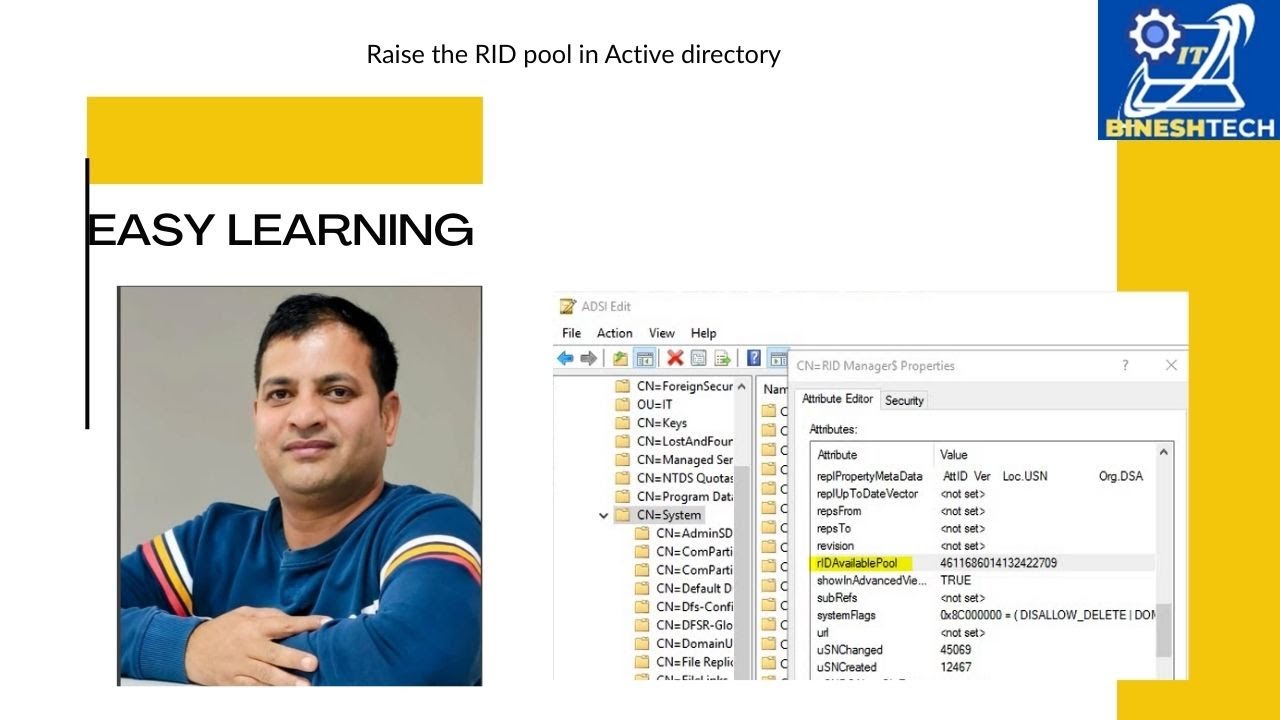The image size is (1280, 720).
Task: Click the BineshTech logo
Action: pos(1189,70)
